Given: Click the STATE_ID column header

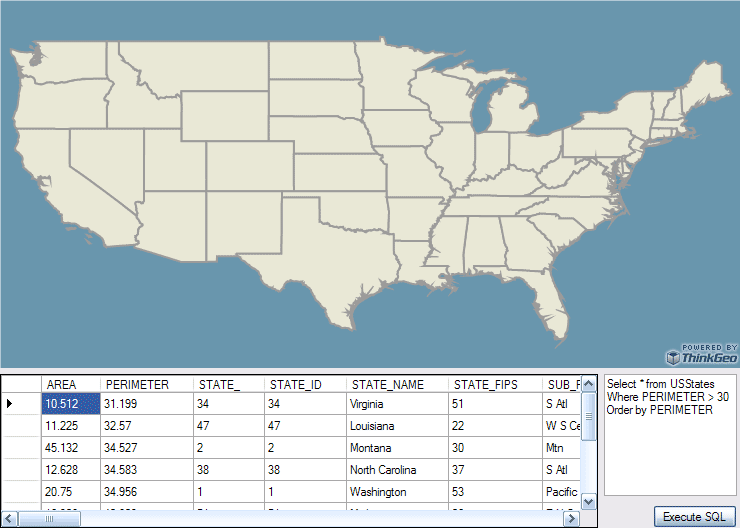Looking at the screenshot, I should click(305, 385).
